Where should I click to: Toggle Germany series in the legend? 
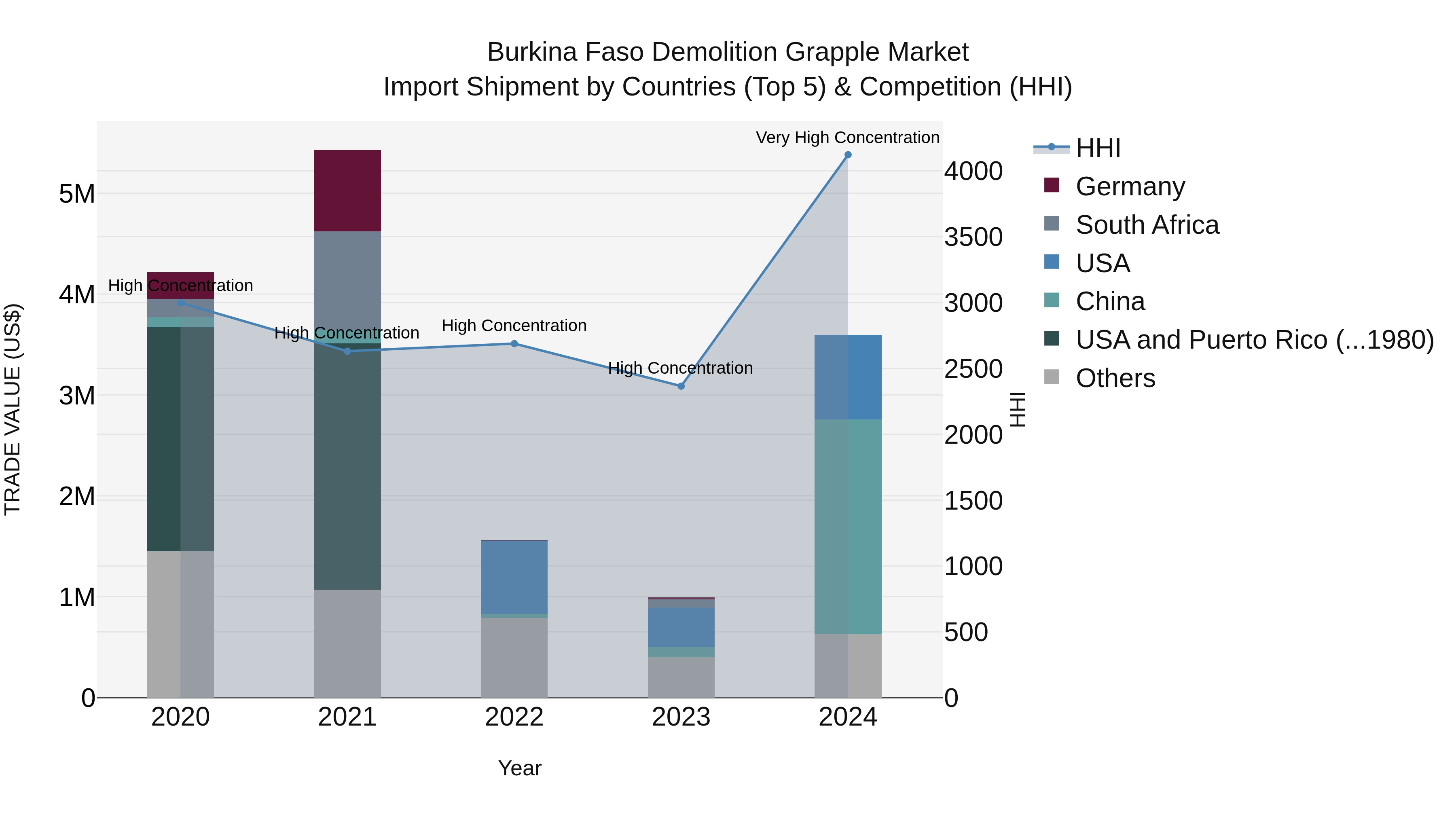[1115, 186]
